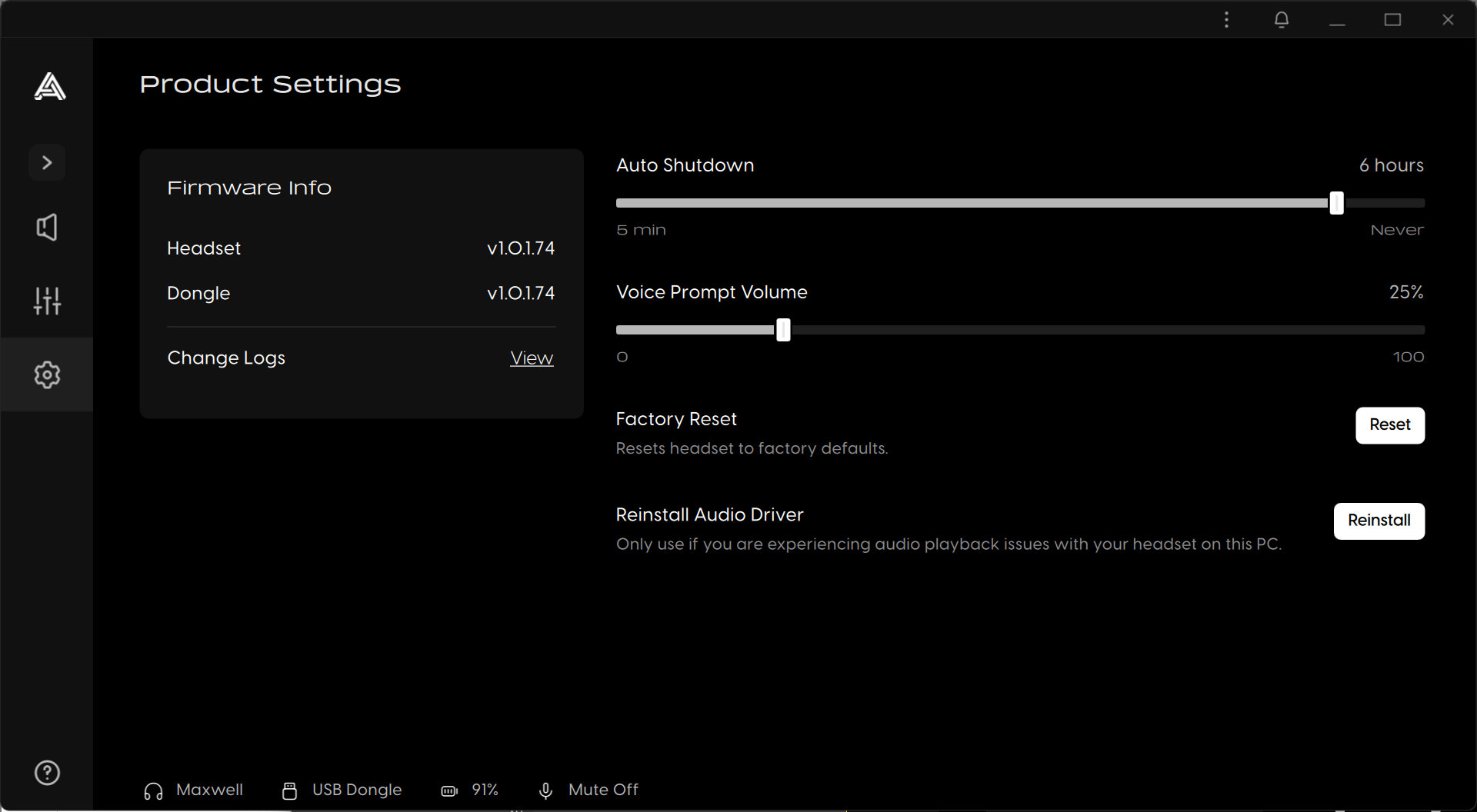View the Change Logs

point(532,358)
